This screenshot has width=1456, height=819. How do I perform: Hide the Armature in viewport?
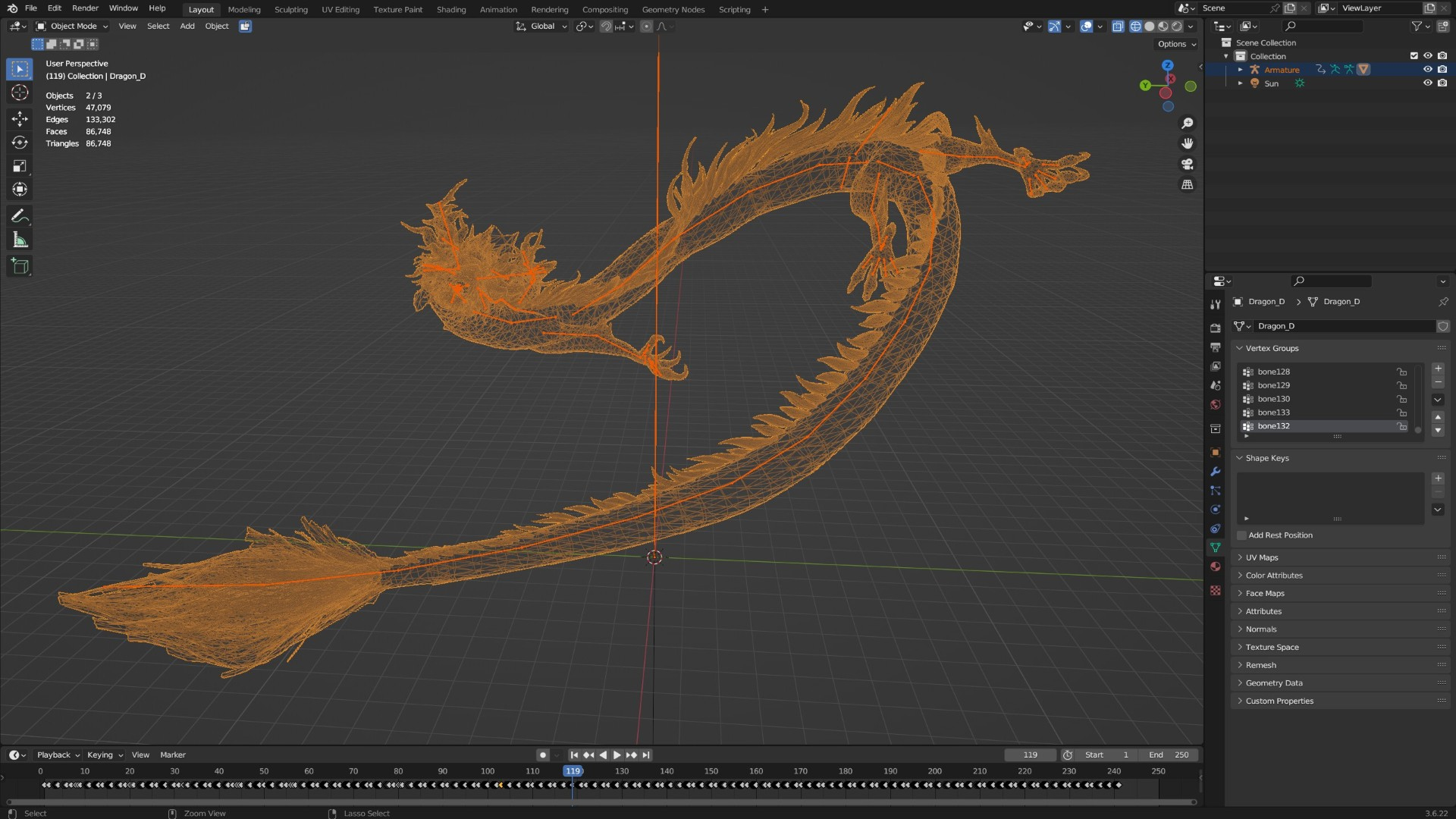tap(1428, 69)
